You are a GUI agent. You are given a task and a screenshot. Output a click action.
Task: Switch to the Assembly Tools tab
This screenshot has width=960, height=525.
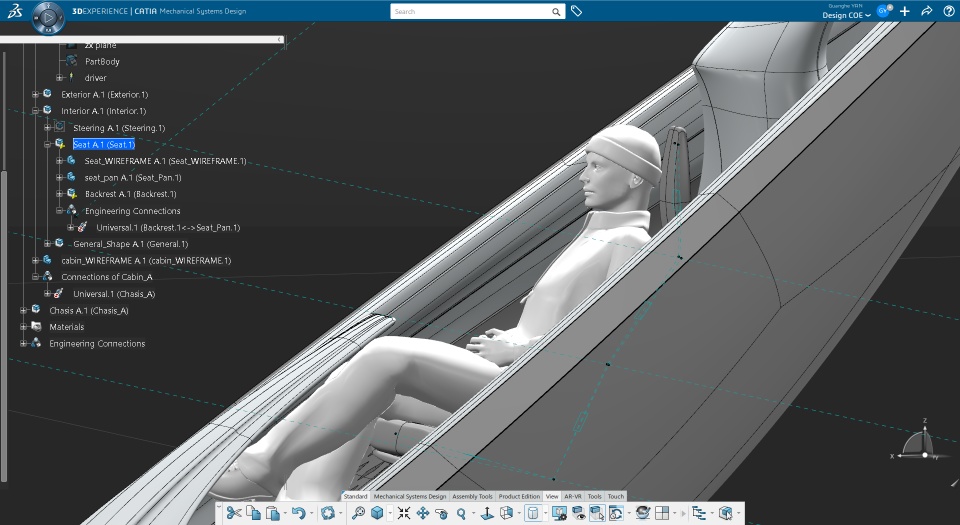tap(472, 496)
